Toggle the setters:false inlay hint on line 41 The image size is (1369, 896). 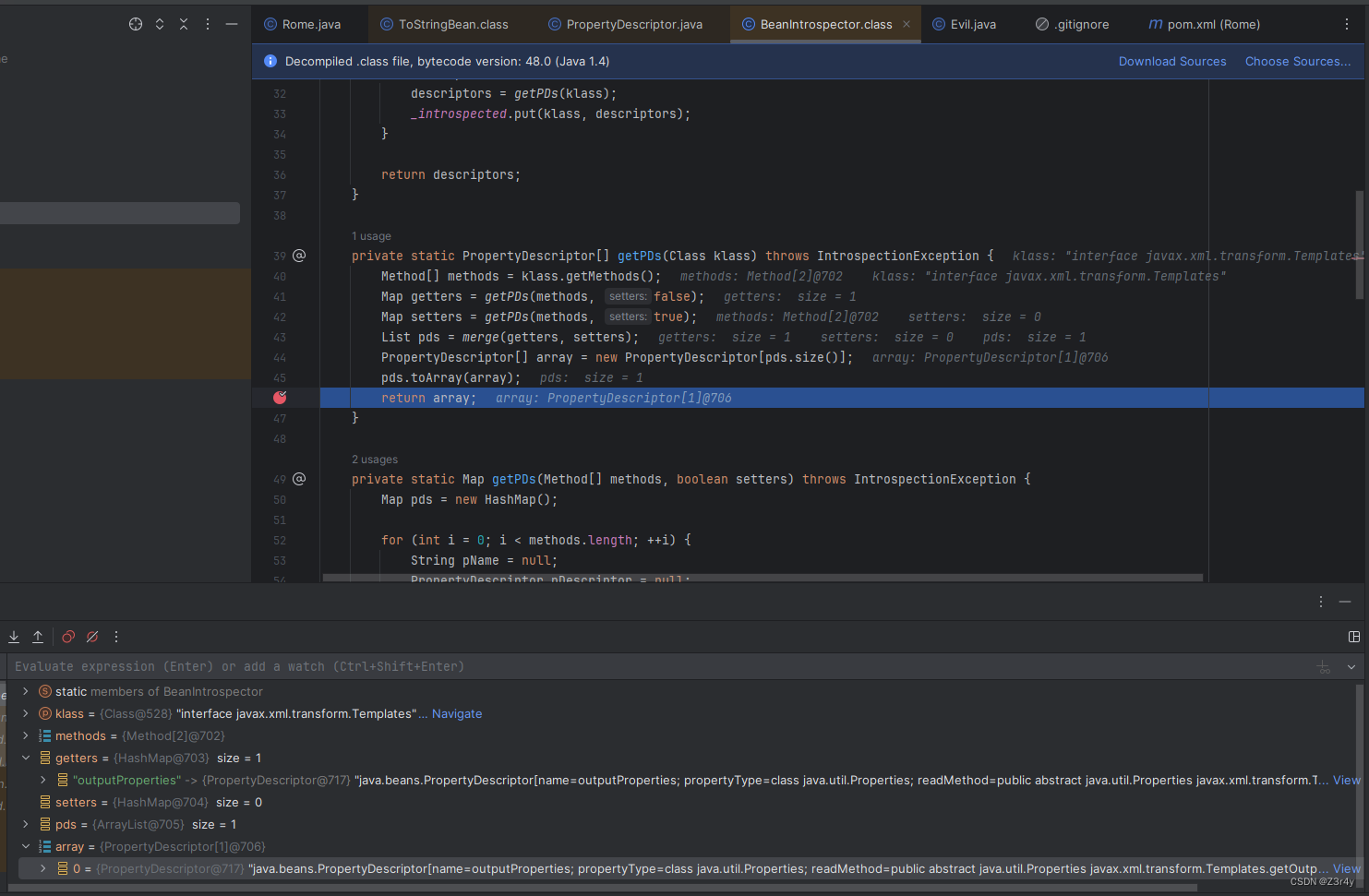tap(628, 296)
